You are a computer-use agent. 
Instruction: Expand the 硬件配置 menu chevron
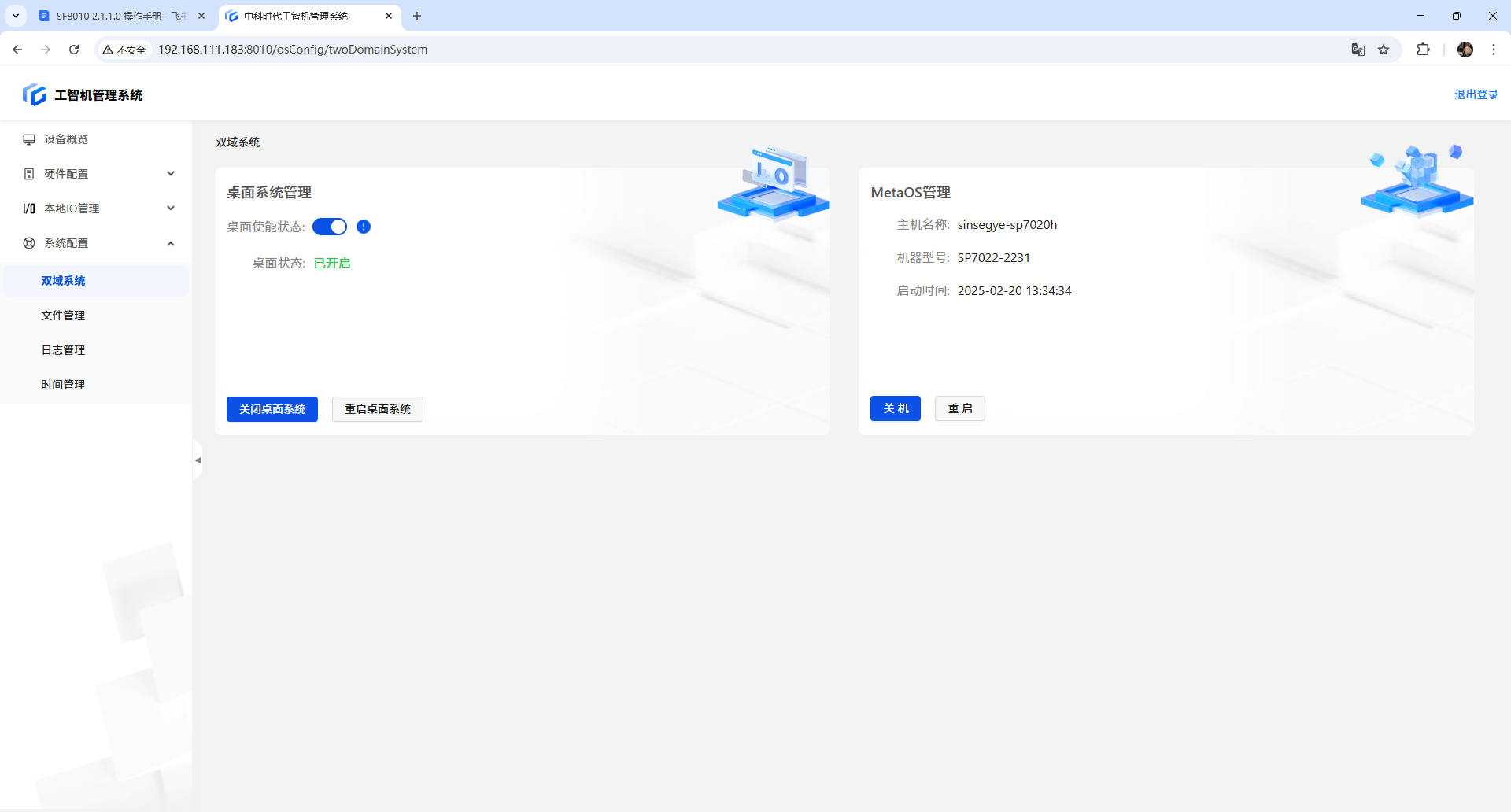[x=171, y=174]
